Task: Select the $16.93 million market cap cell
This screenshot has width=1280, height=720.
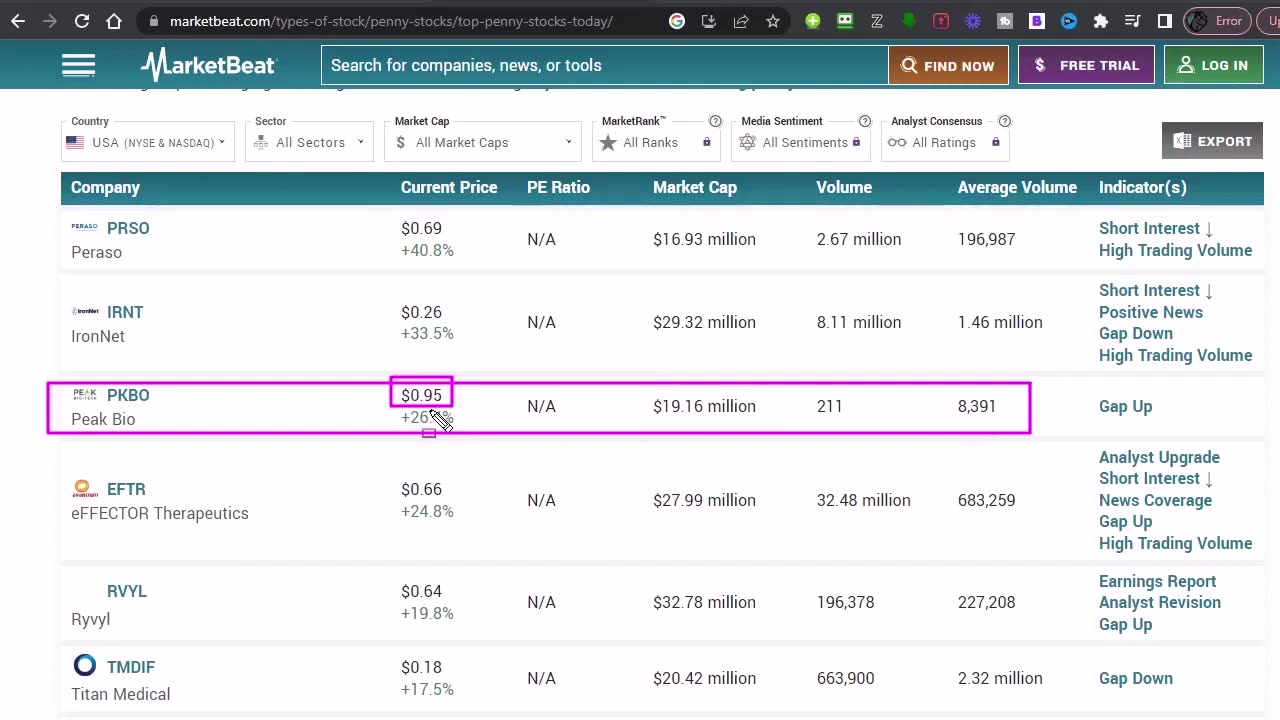Action: pyautogui.click(x=704, y=239)
